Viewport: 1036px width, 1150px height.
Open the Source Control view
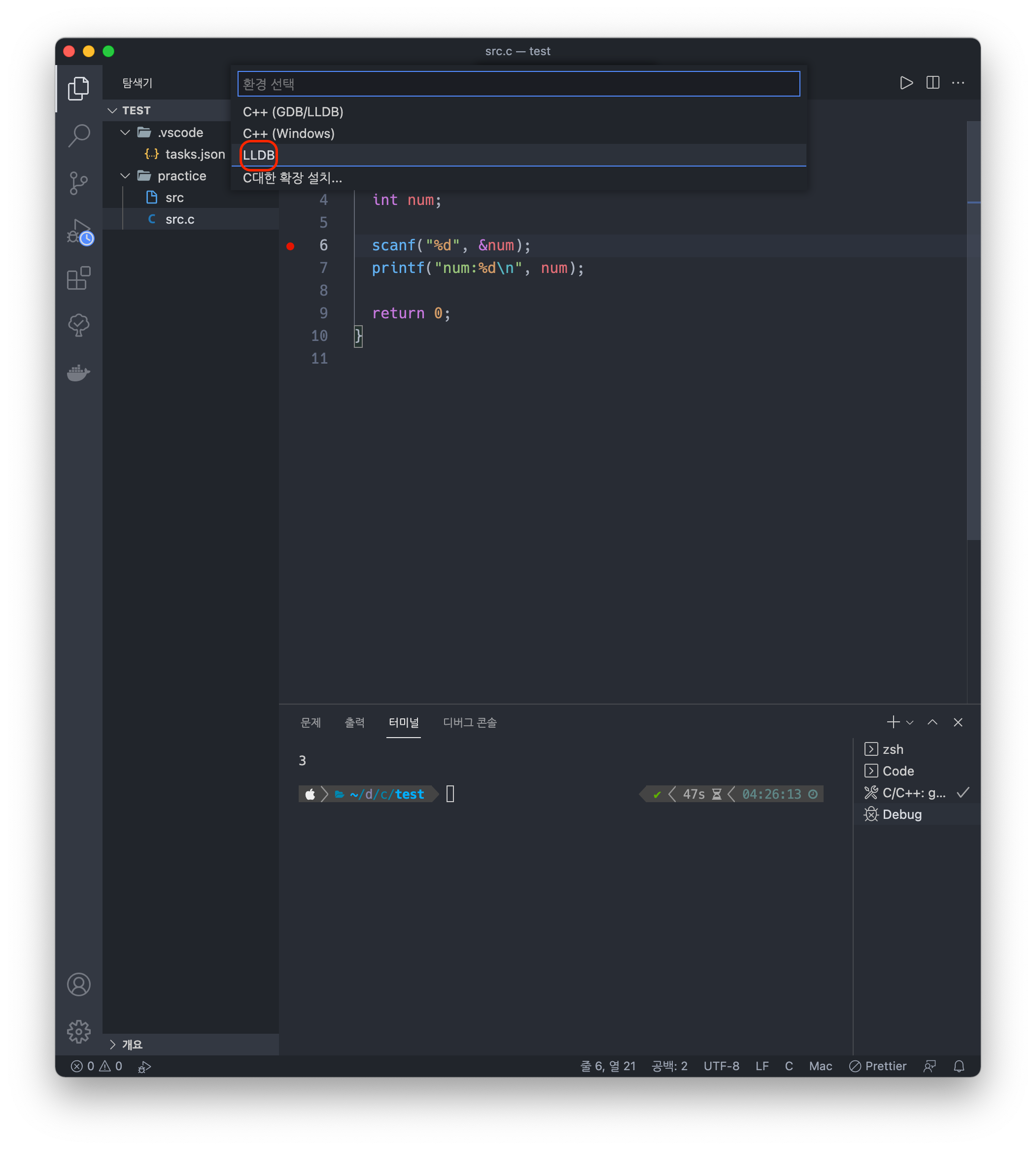pos(78,183)
